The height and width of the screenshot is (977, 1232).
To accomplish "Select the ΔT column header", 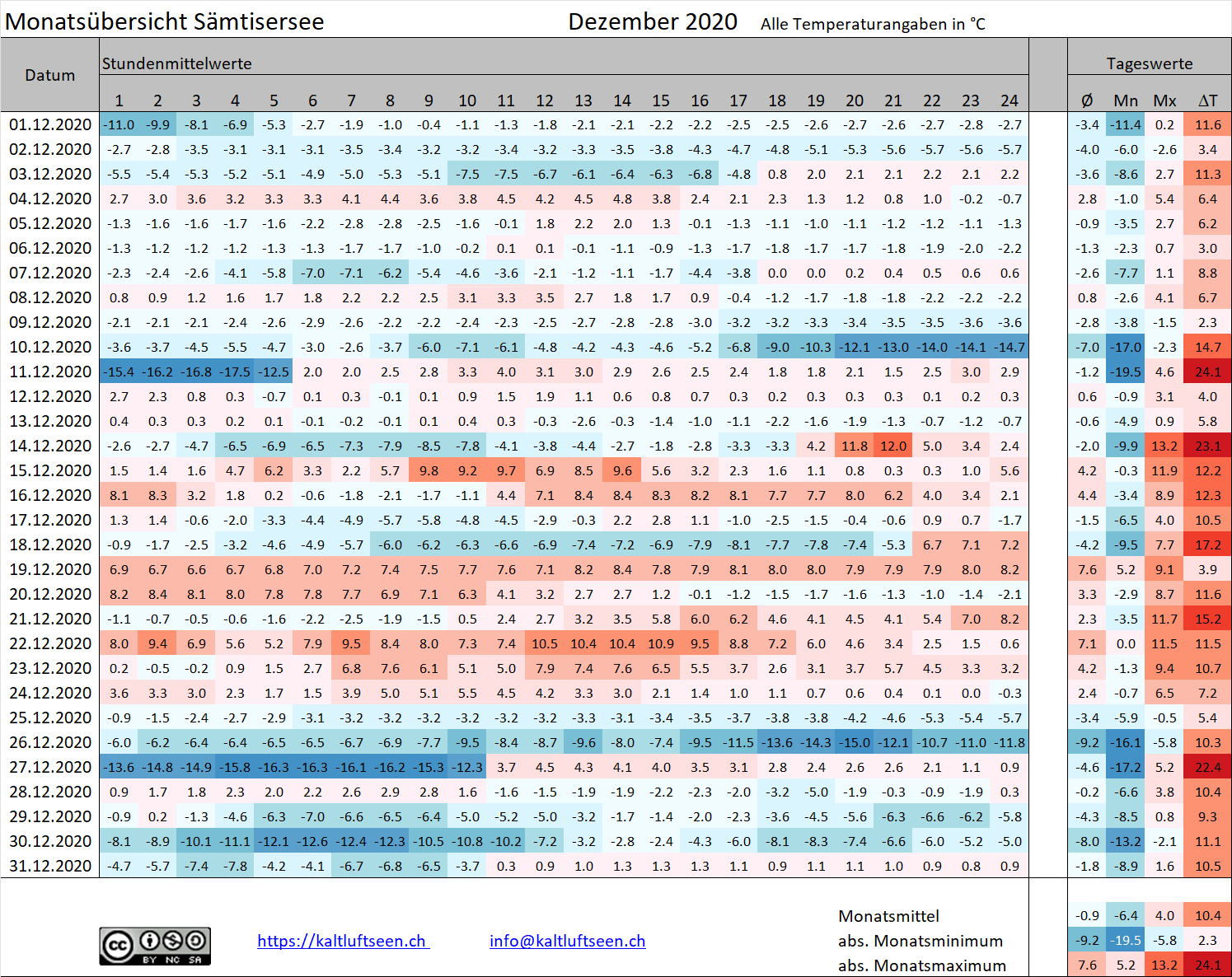I will (x=1207, y=101).
